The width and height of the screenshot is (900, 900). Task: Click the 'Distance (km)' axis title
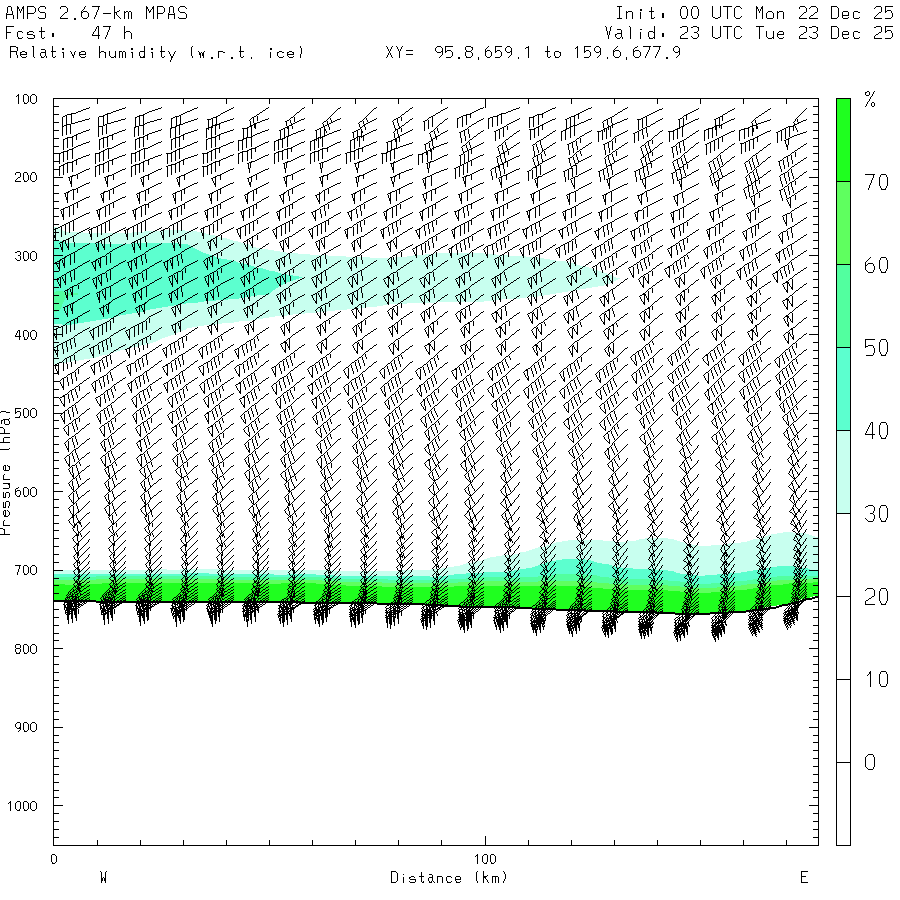click(449, 878)
